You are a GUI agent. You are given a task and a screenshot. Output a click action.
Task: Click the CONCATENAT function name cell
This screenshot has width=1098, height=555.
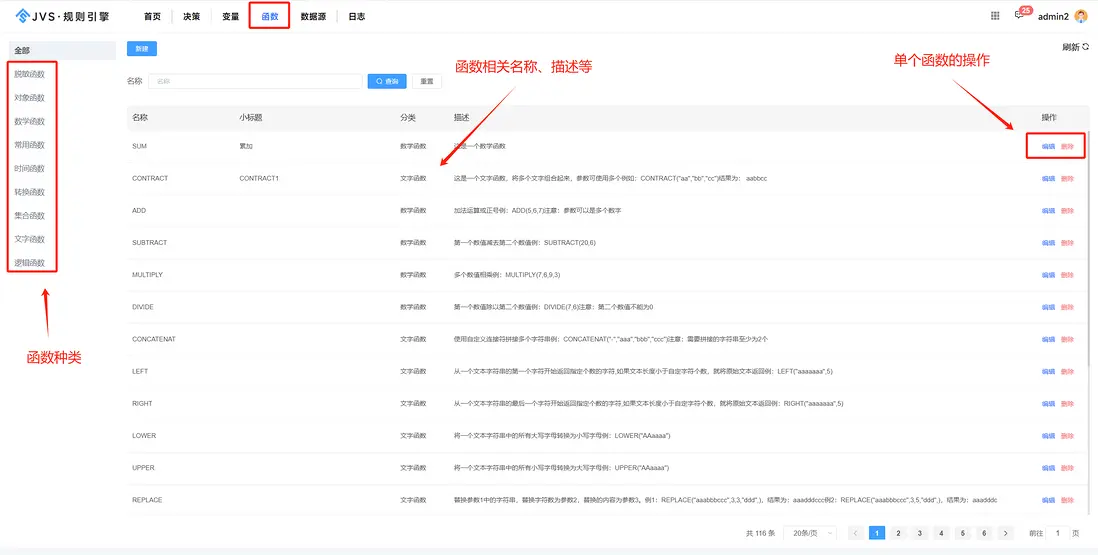click(153, 339)
